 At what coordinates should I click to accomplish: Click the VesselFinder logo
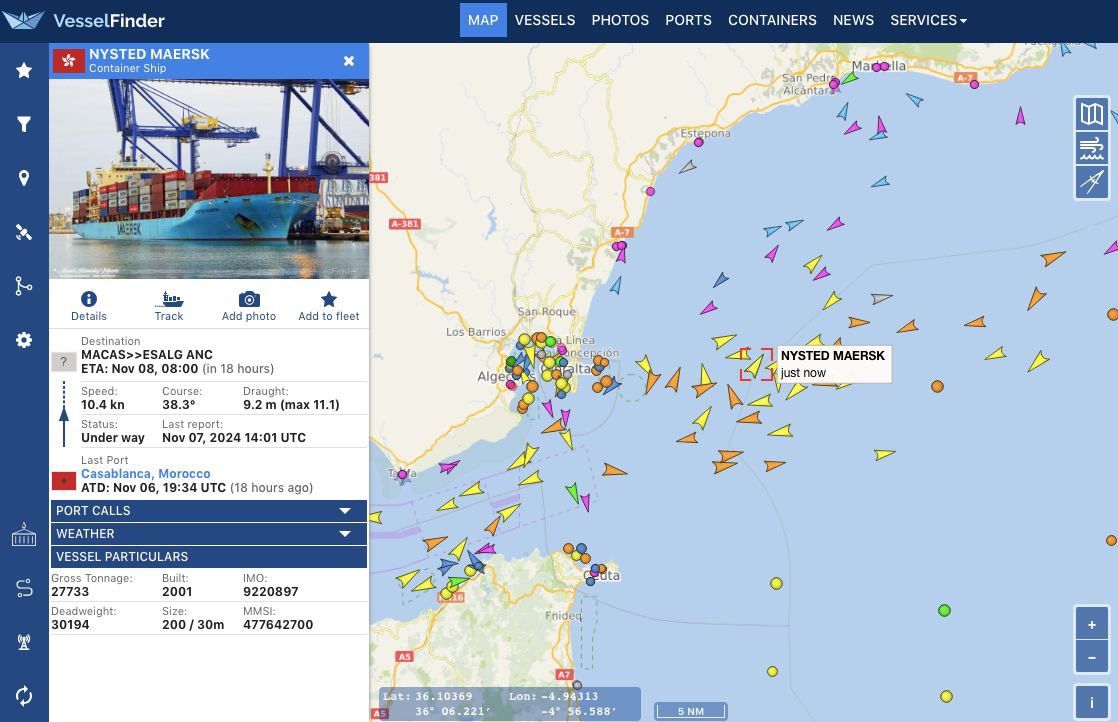click(x=84, y=20)
